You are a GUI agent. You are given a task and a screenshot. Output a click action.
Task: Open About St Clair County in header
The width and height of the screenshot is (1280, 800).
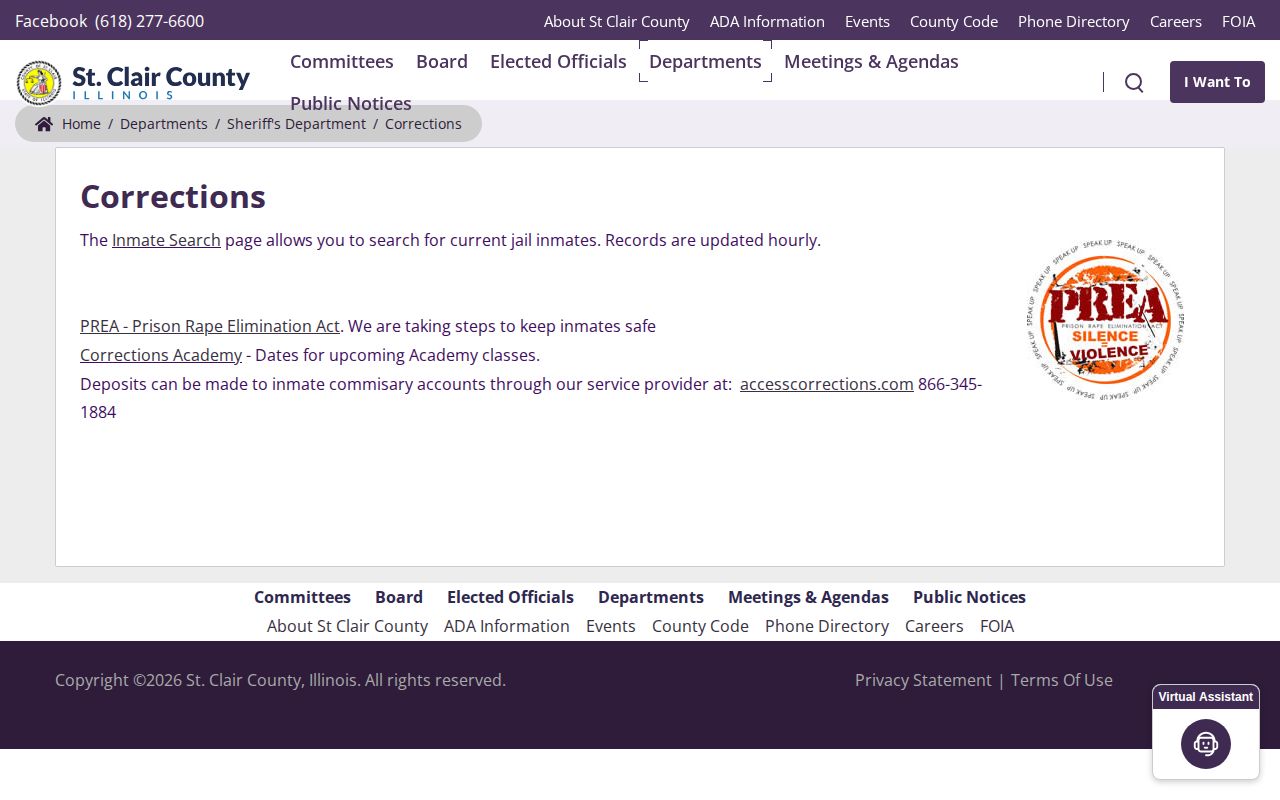[617, 21]
